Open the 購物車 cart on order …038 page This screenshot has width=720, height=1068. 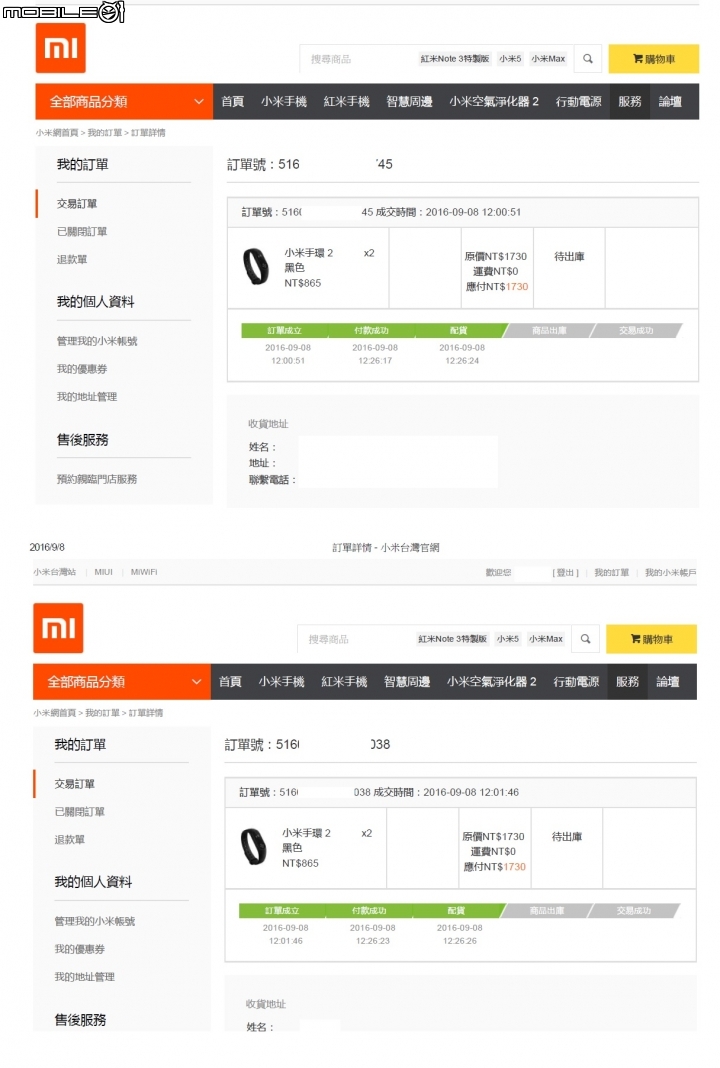point(651,639)
